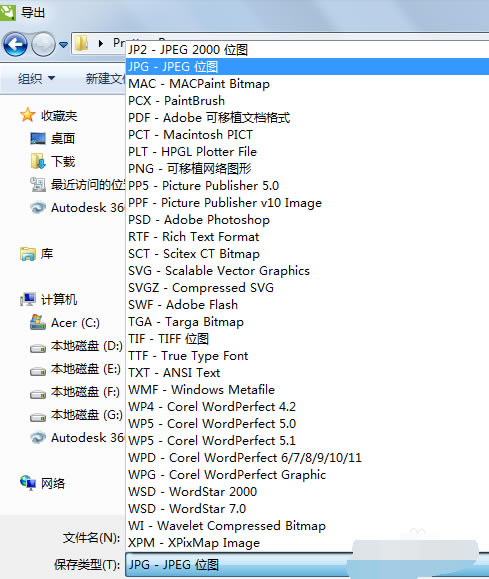Choose PNG - 可移植网络图形 format
The width and height of the screenshot is (489, 579).
(307, 168)
